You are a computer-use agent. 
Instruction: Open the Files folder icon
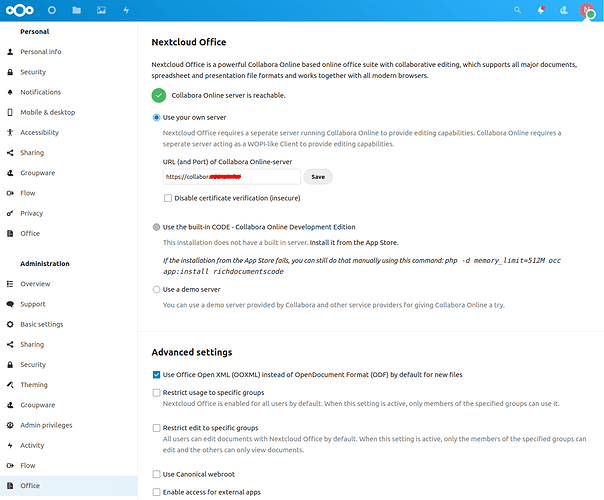coord(77,10)
